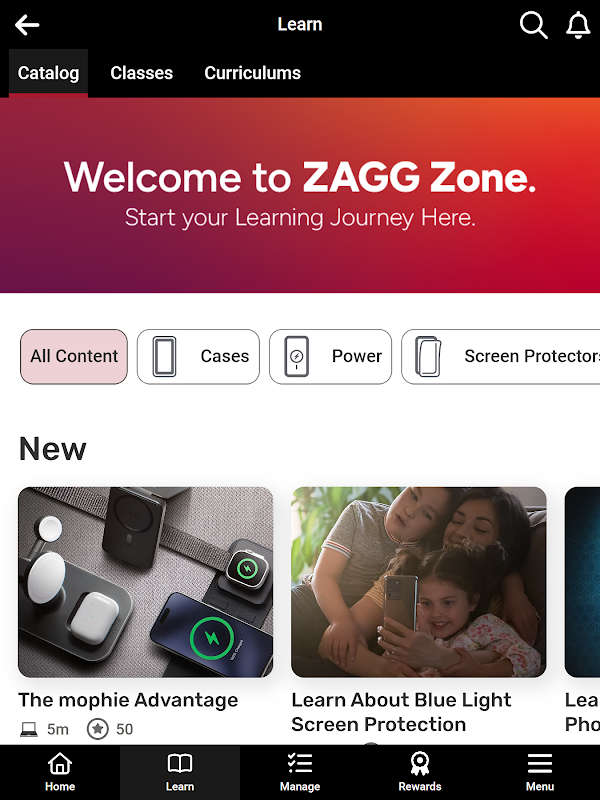Go to Home in bottom navigation
This screenshot has width=600, height=800.
point(60,772)
